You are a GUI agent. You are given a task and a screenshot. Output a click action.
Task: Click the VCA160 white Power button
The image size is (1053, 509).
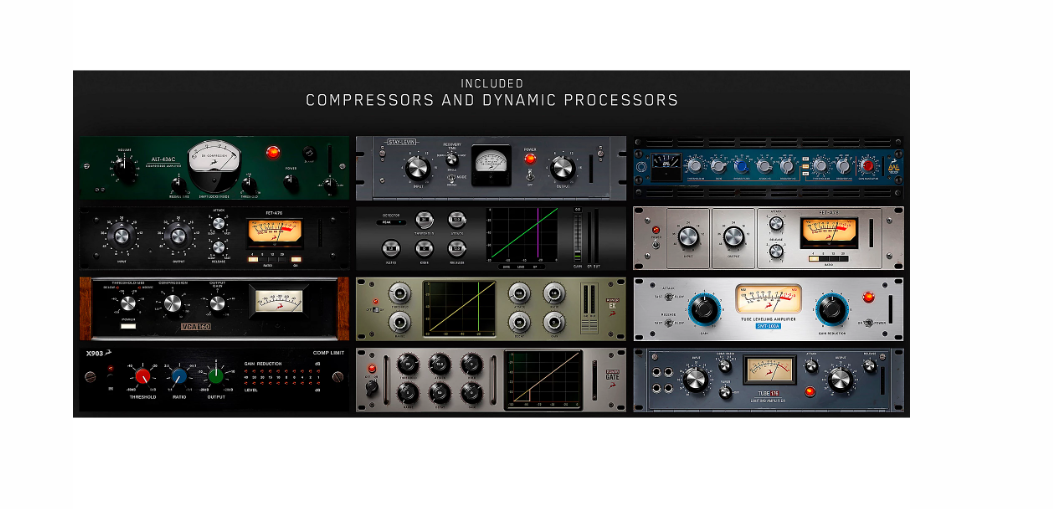(128, 326)
